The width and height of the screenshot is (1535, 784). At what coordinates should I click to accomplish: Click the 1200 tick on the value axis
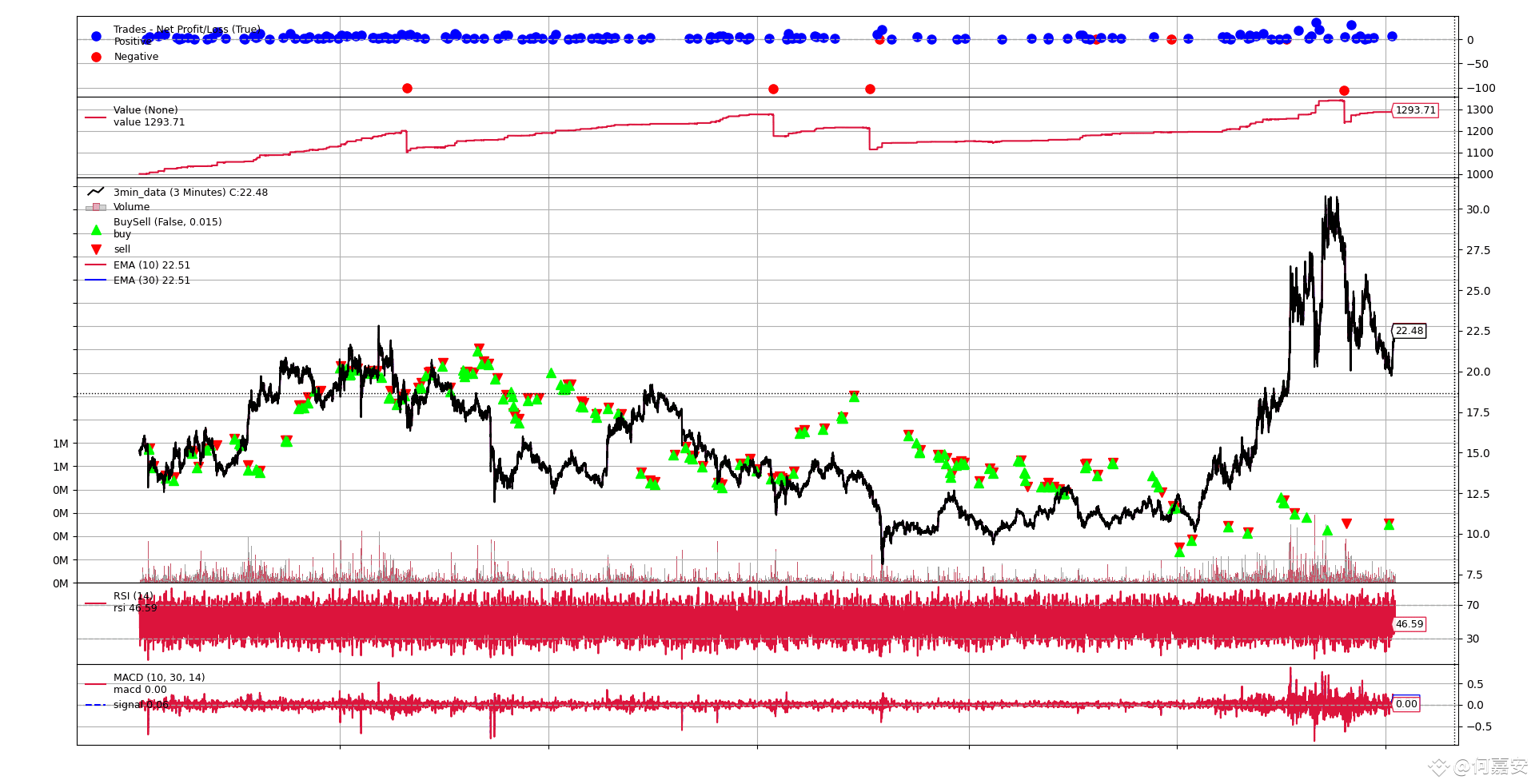pos(1480,131)
